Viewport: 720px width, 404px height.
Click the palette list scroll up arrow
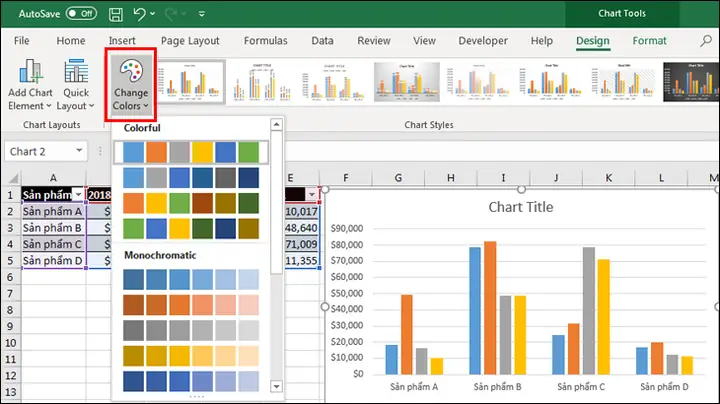click(x=276, y=124)
